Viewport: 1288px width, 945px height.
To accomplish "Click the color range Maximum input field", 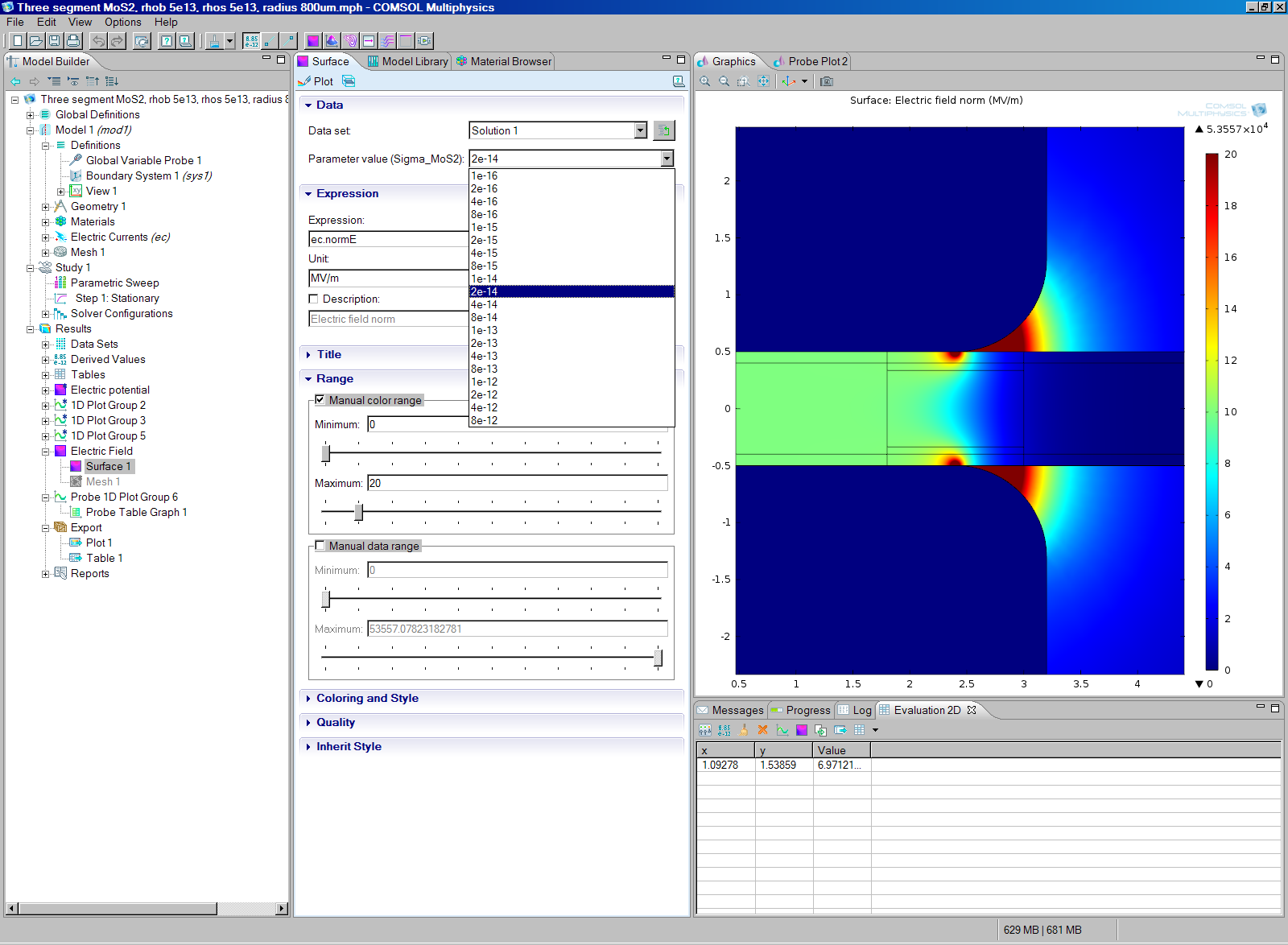I will point(517,483).
